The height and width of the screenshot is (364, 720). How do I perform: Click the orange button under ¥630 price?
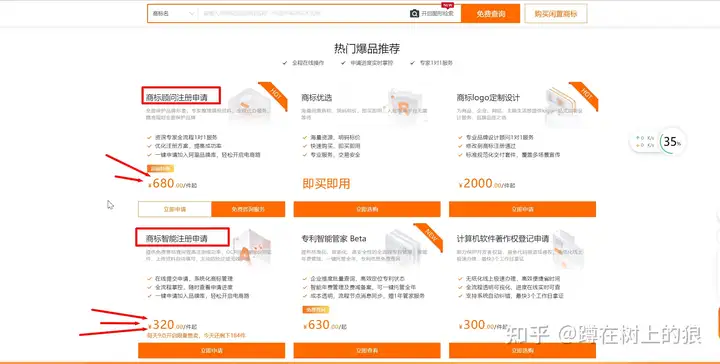click(x=367, y=350)
